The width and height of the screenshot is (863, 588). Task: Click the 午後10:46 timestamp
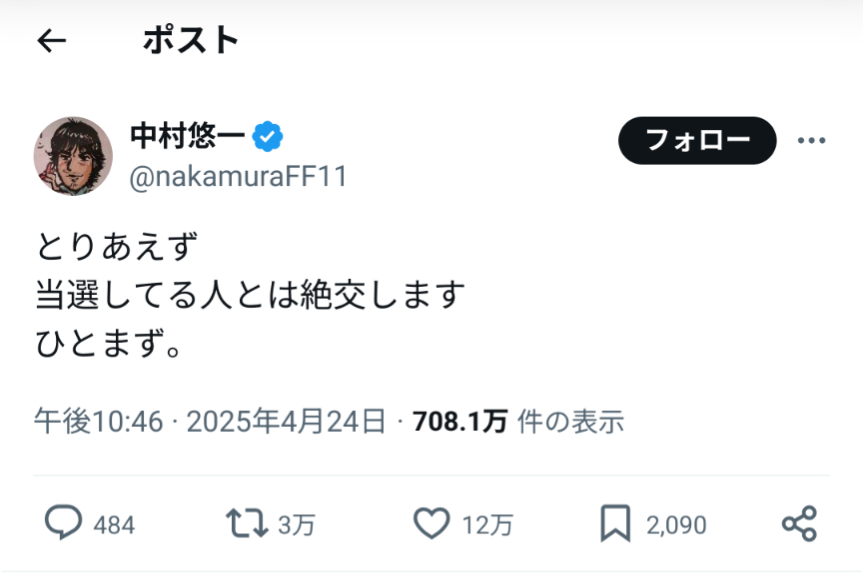pyautogui.click(x=98, y=422)
